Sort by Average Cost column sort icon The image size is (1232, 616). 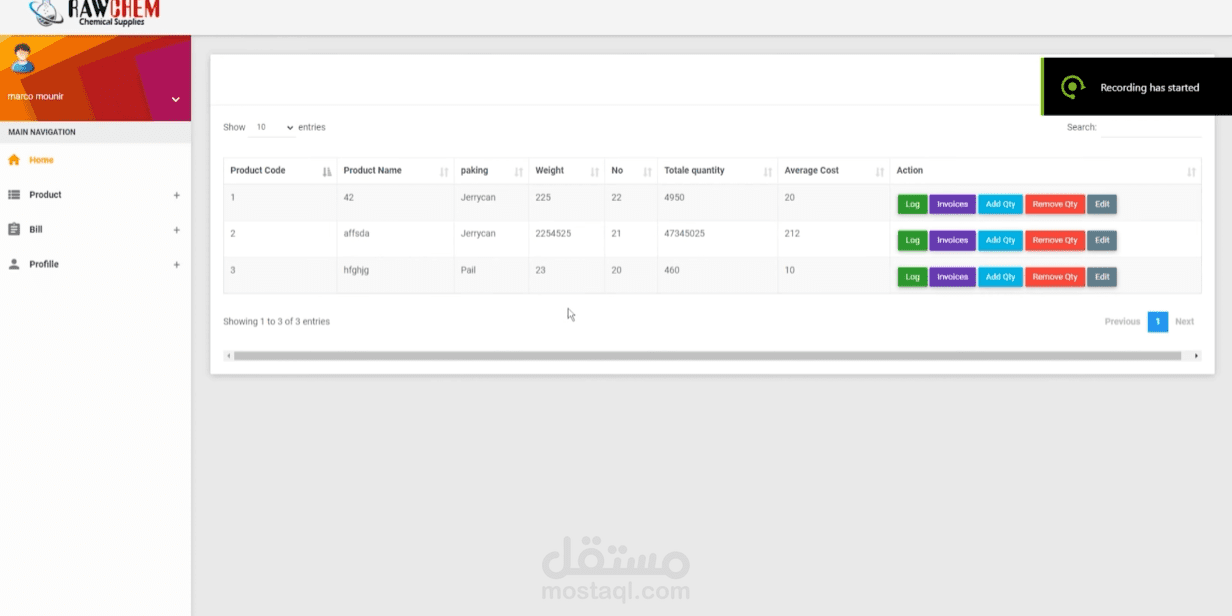tap(880, 172)
